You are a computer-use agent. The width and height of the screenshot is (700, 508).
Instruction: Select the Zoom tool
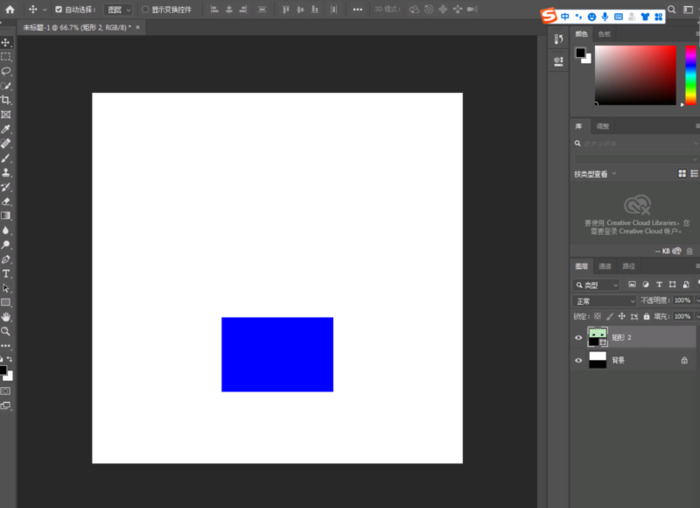[x=6, y=331]
